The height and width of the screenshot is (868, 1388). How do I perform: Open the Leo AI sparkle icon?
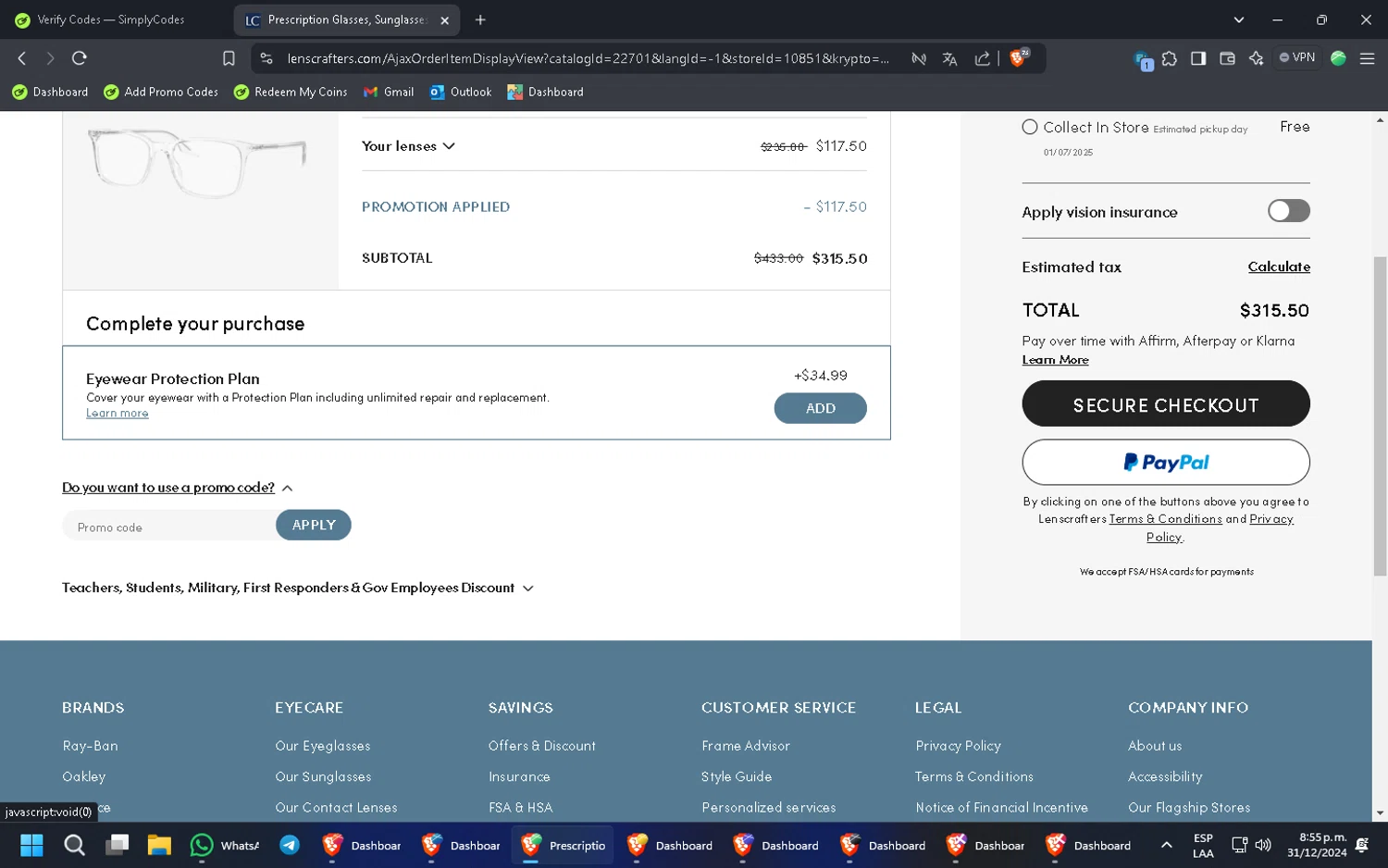[x=1256, y=58]
